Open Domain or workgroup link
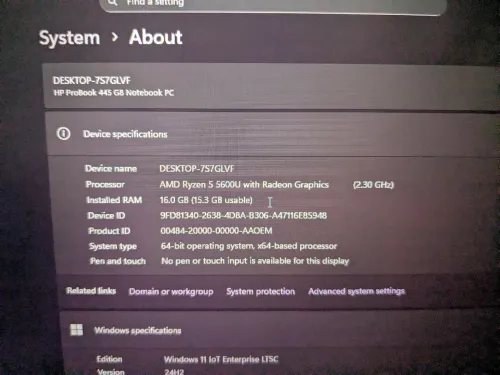 pos(171,292)
